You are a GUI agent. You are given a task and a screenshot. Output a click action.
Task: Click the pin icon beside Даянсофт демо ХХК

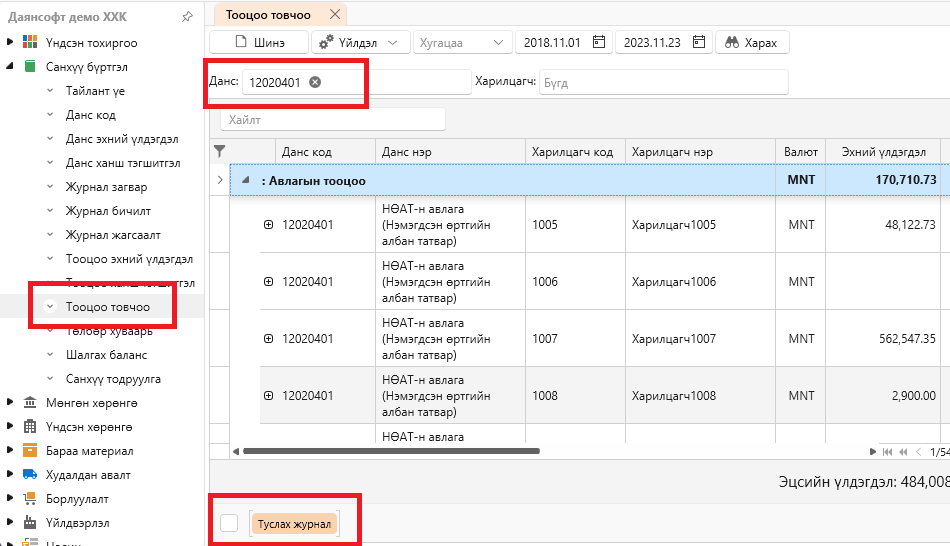click(187, 17)
